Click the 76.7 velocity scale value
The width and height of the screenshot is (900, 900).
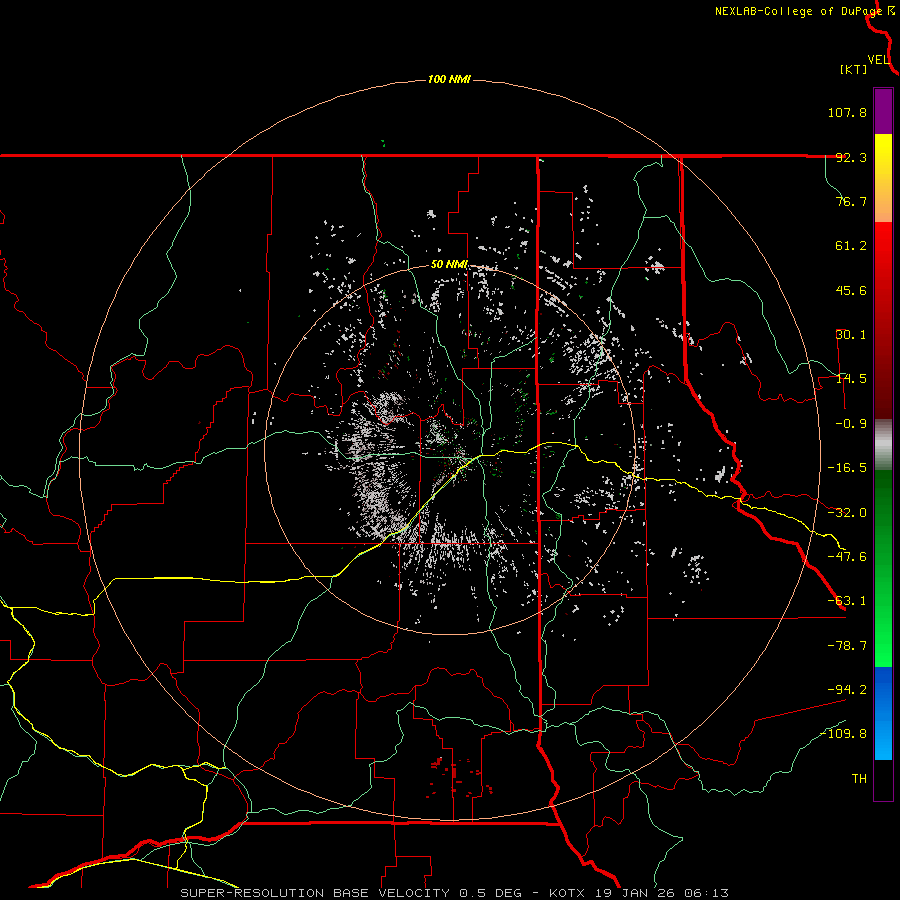coord(851,201)
